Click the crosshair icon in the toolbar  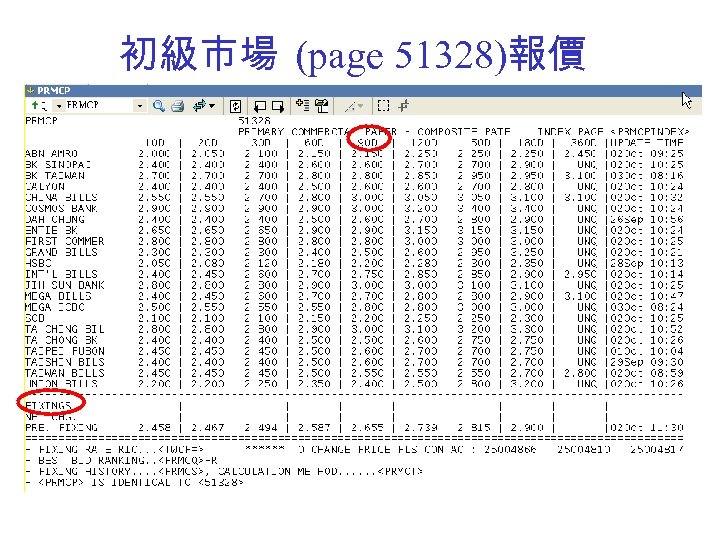[x=403, y=106]
